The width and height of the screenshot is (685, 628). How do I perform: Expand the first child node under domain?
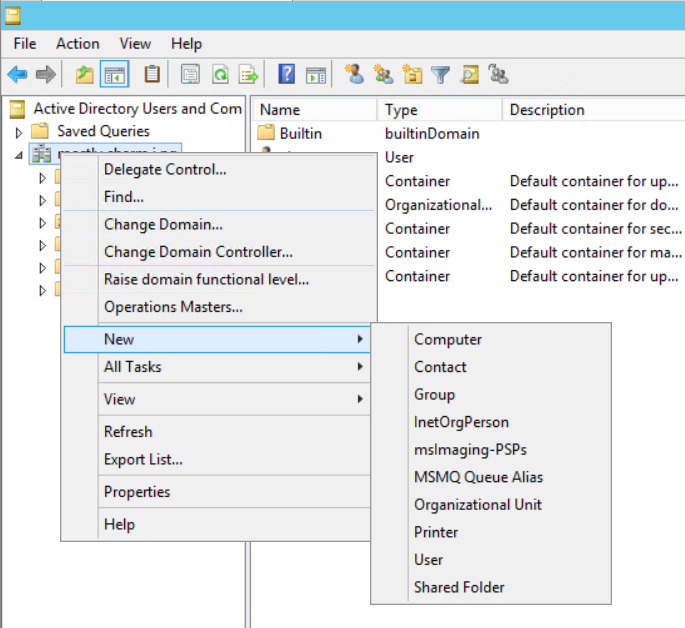pyautogui.click(x=42, y=178)
